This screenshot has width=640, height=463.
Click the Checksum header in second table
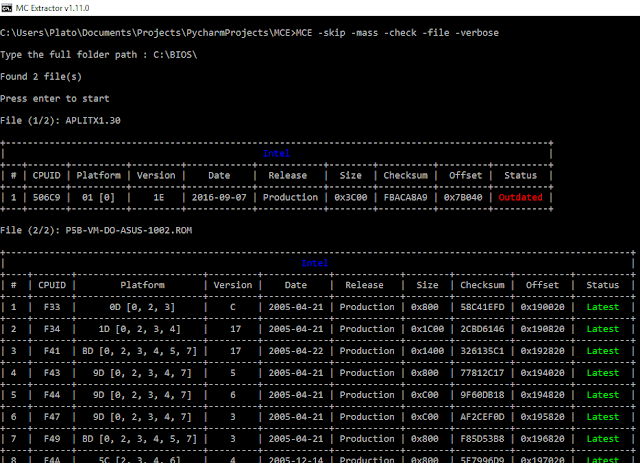tap(482, 285)
